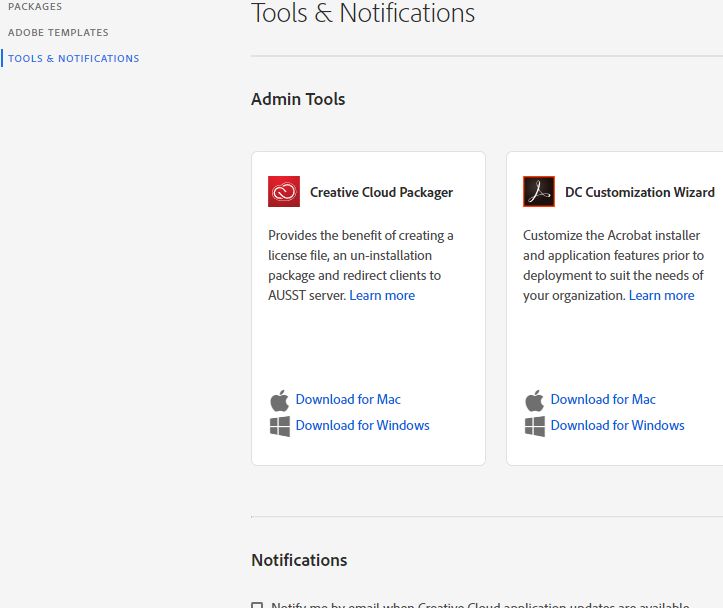The width and height of the screenshot is (723, 608).
Task: Go to Packages in the sidebar
Action: coord(35,6)
